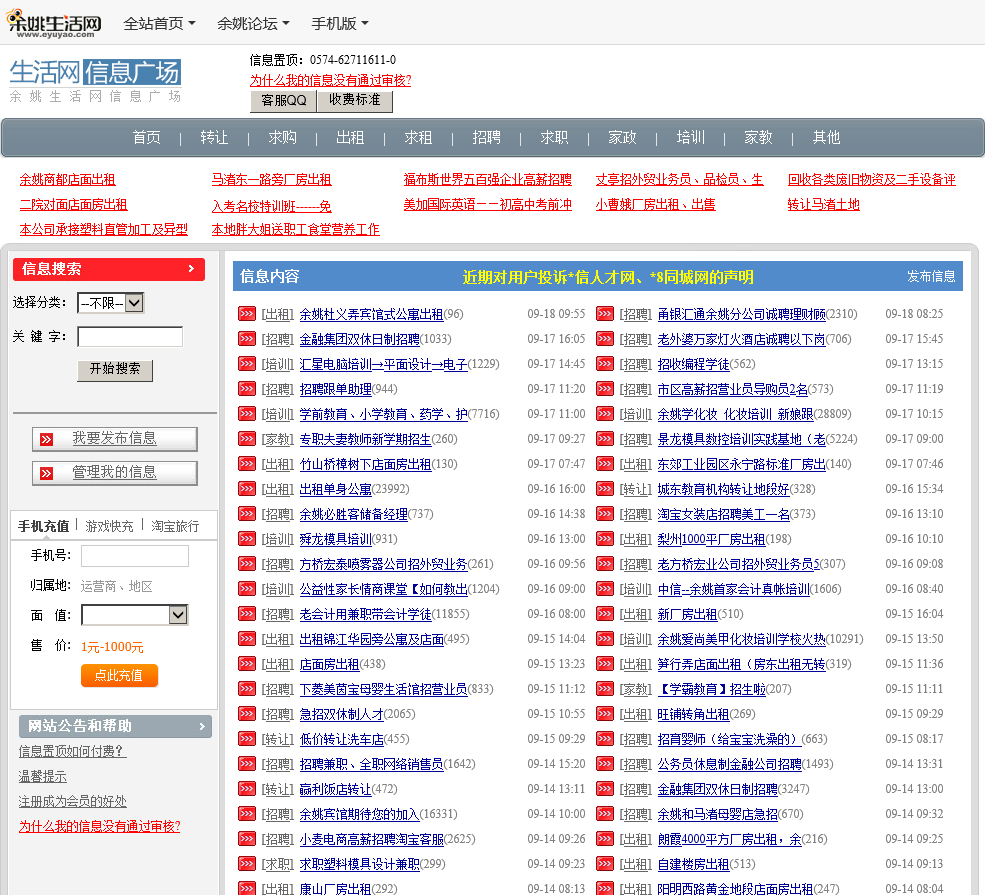Open listing 竹山桥樟树下店面房出租
The width and height of the screenshot is (985, 895).
(365, 464)
